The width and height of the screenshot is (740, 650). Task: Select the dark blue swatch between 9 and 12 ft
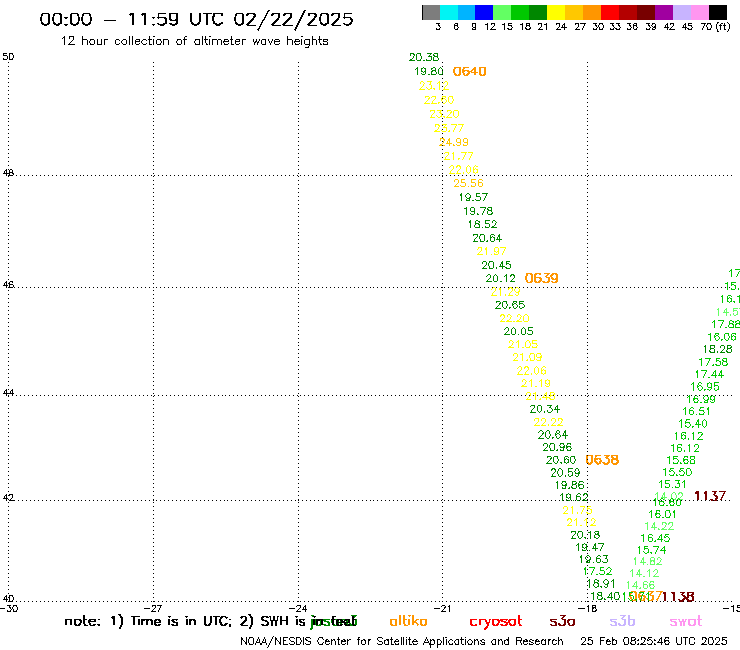(x=484, y=12)
